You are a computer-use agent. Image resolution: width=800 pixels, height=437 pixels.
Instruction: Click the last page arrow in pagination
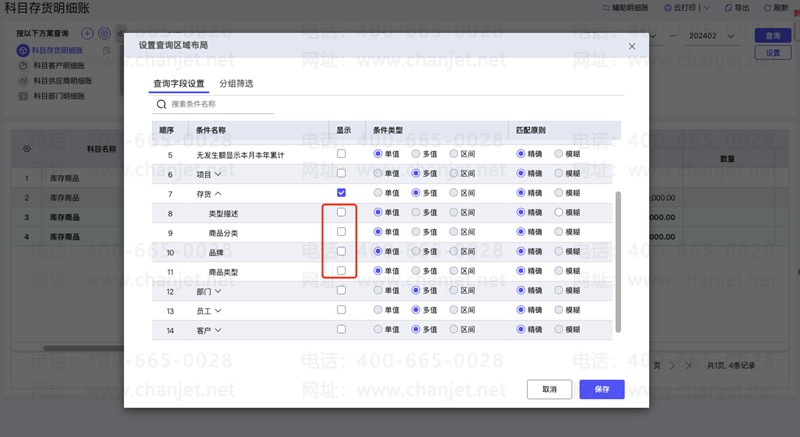pos(689,366)
